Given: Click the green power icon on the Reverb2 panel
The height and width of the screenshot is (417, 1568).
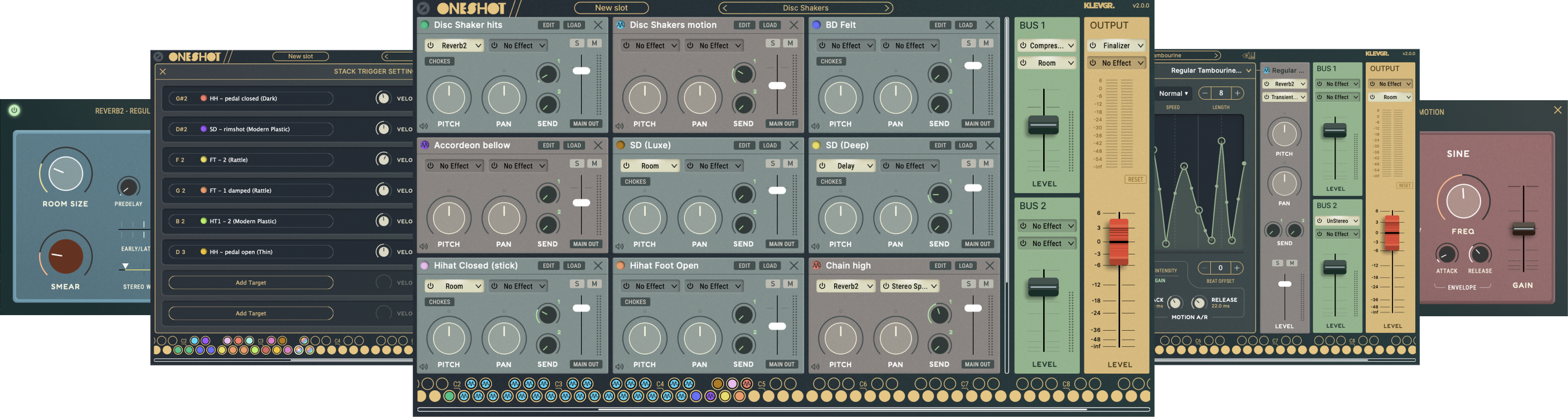Looking at the screenshot, I should (x=15, y=110).
